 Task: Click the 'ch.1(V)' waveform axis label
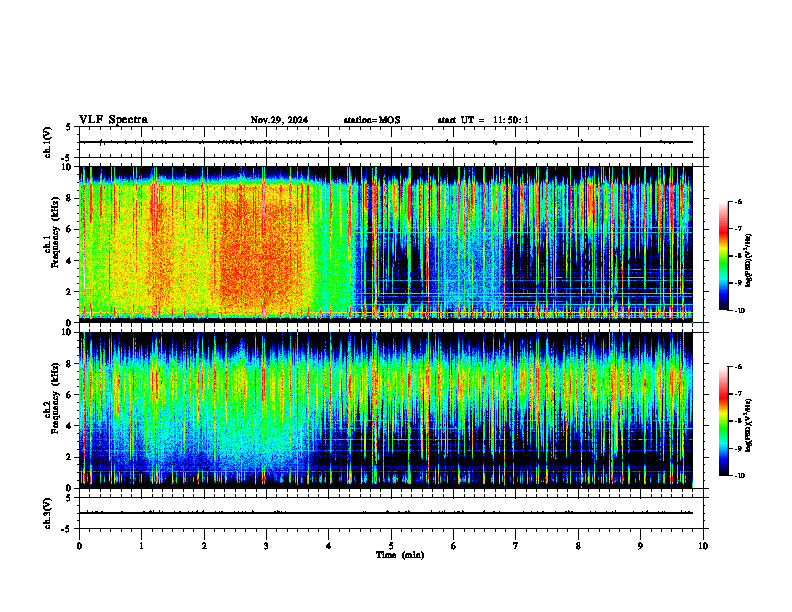click(48, 142)
